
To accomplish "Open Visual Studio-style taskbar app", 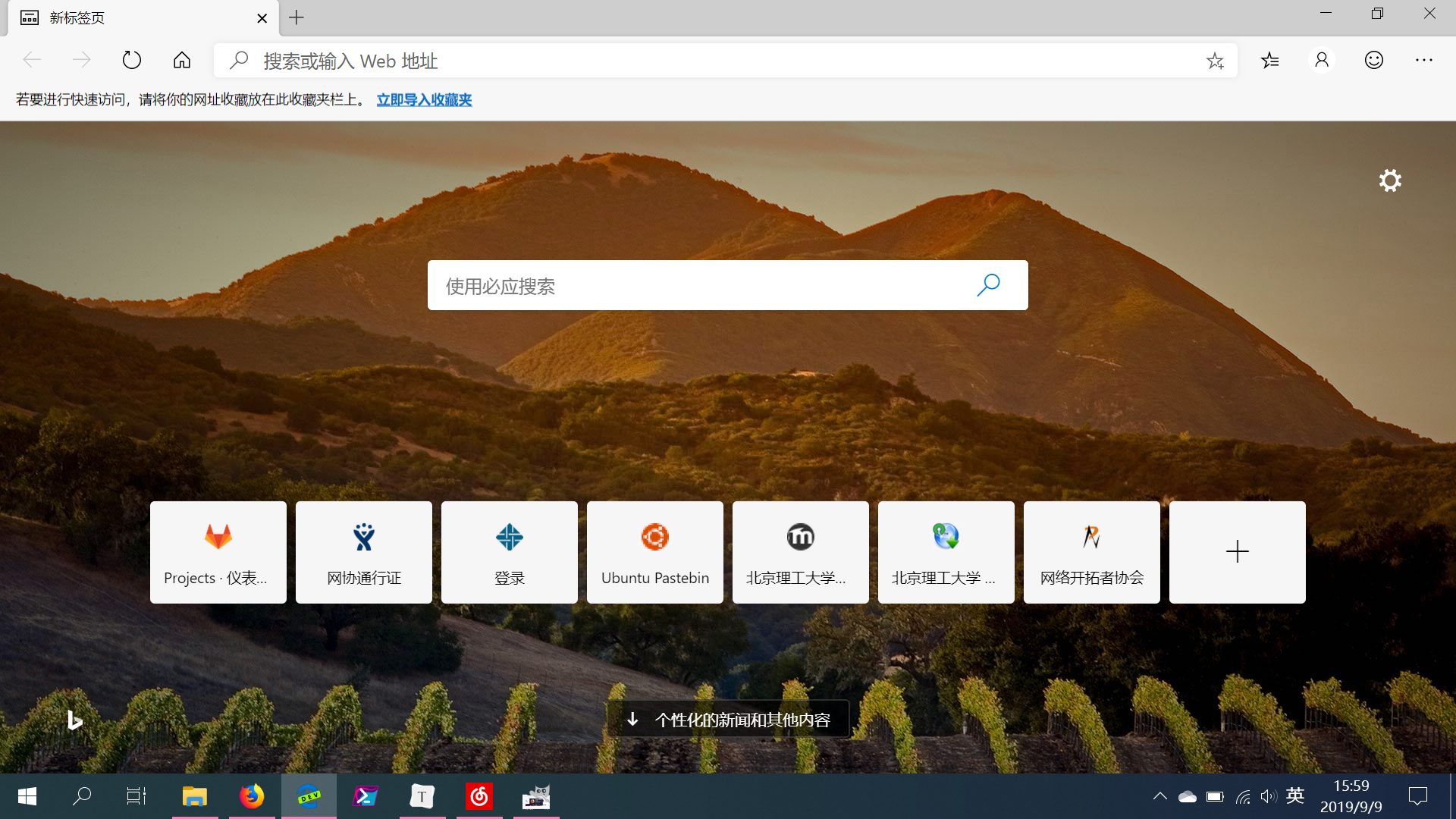I will 366,796.
